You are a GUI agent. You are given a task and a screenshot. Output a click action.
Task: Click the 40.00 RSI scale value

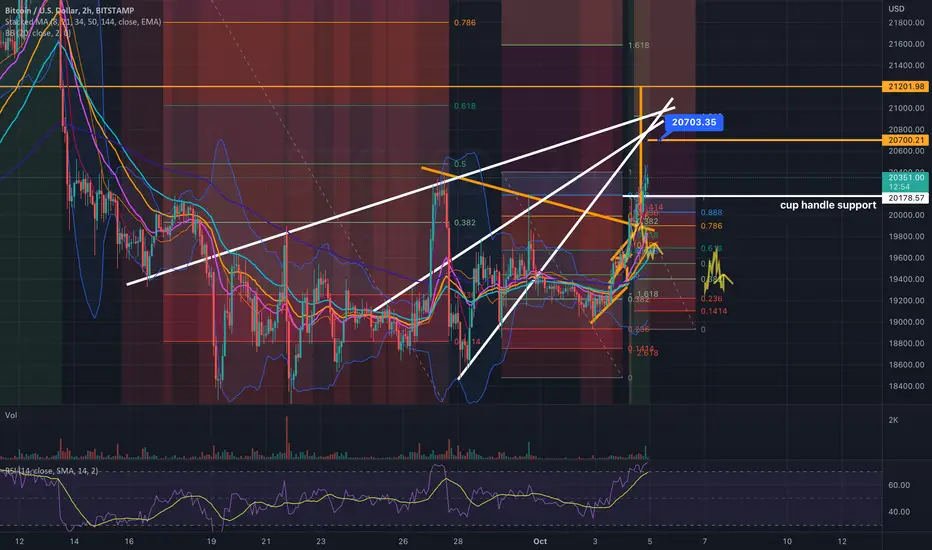[899, 511]
